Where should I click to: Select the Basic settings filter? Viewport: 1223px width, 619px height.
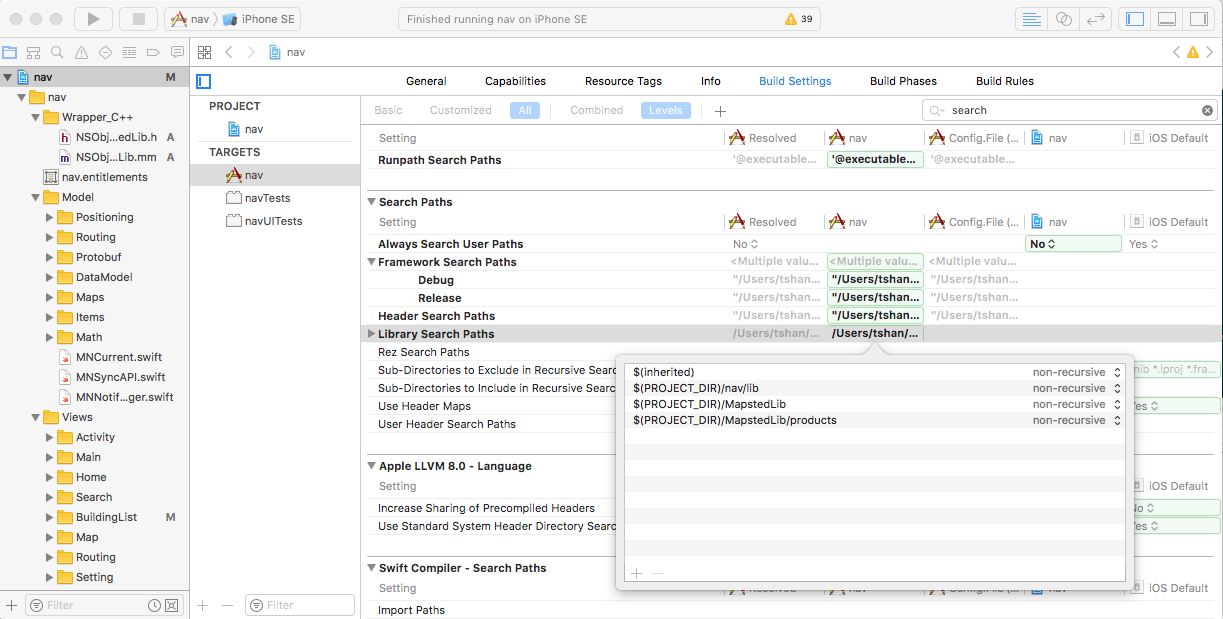[388, 110]
